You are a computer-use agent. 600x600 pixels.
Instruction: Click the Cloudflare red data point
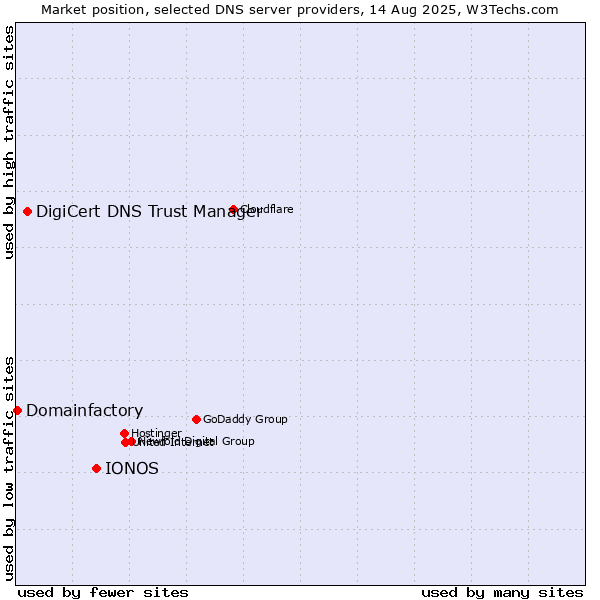pyautogui.click(x=233, y=209)
